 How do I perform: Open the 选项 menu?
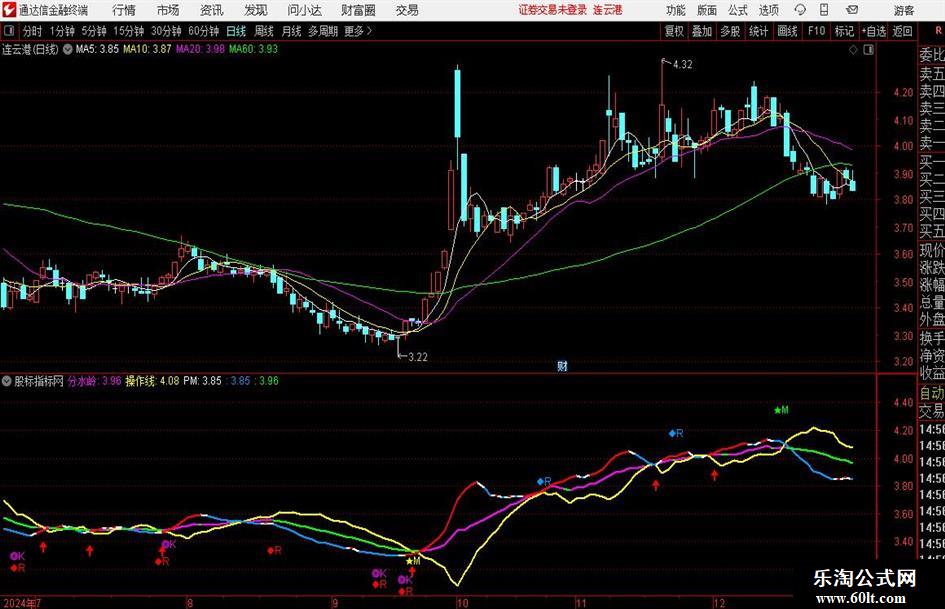point(768,10)
